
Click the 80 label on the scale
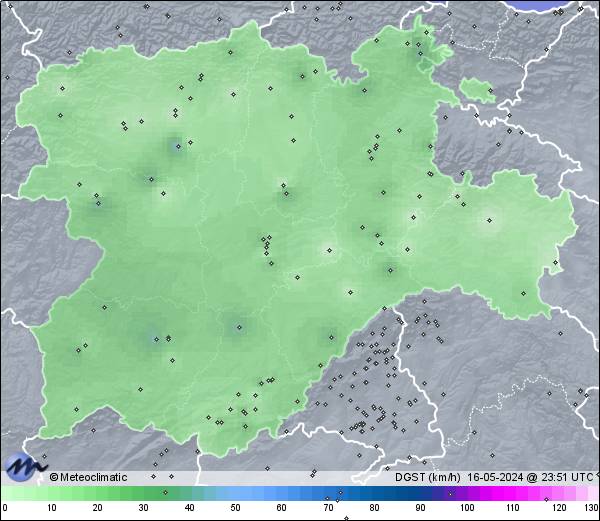click(374, 508)
